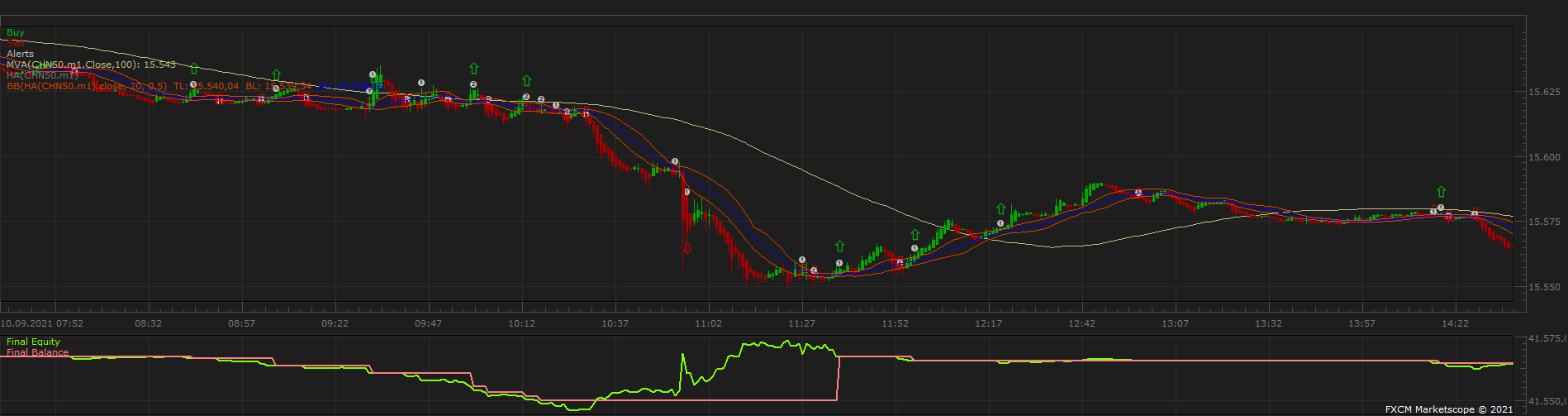Select the green buy arrow just after 12:17
This screenshot has width=1568, height=416.
tap(1000, 208)
